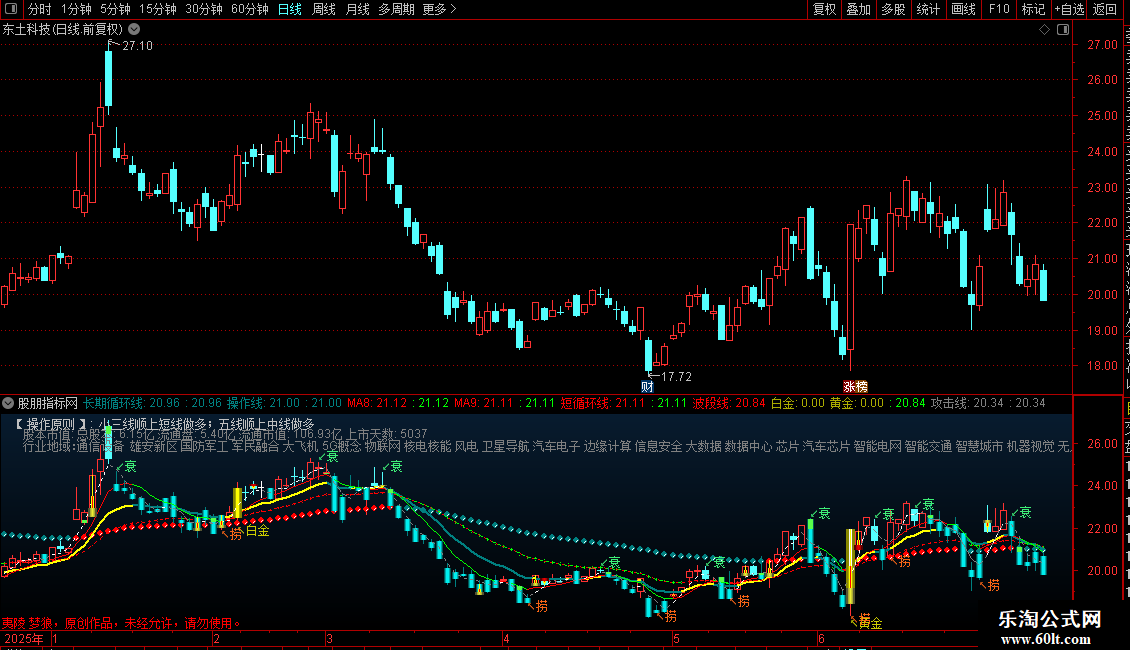Image resolution: width=1130 pixels, height=650 pixels.
Task: Click the 叠加 overlay button
Action: 858,9
